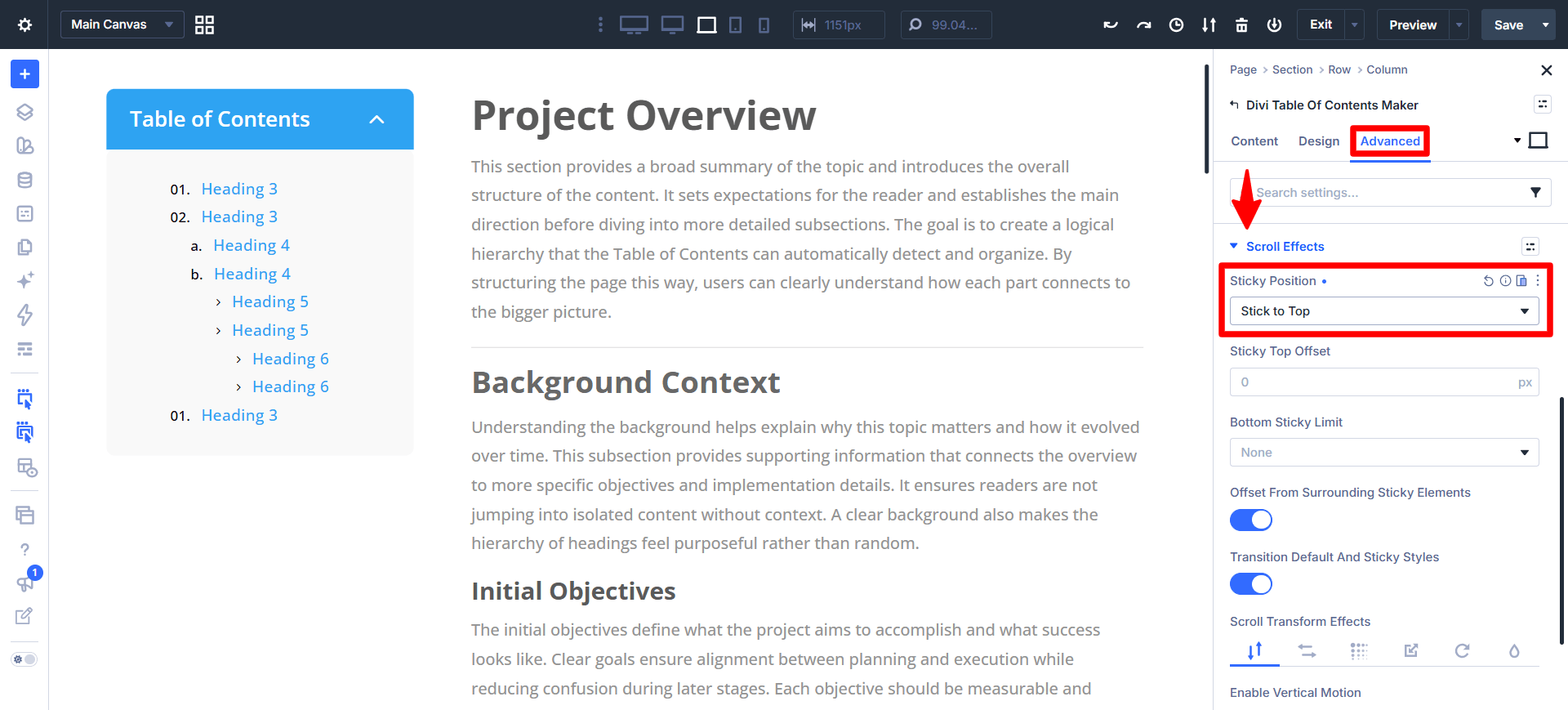Screen dimensions: 1568x710
Task: Click the Preview button
Action: [x=1413, y=25]
